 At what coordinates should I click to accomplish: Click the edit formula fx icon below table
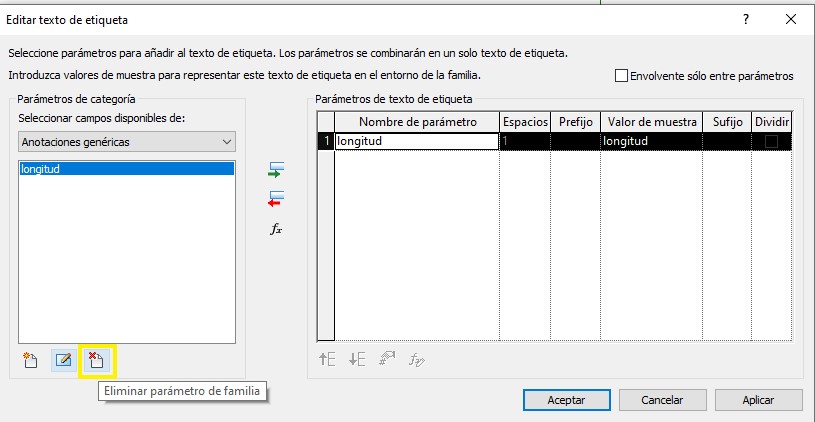(417, 360)
